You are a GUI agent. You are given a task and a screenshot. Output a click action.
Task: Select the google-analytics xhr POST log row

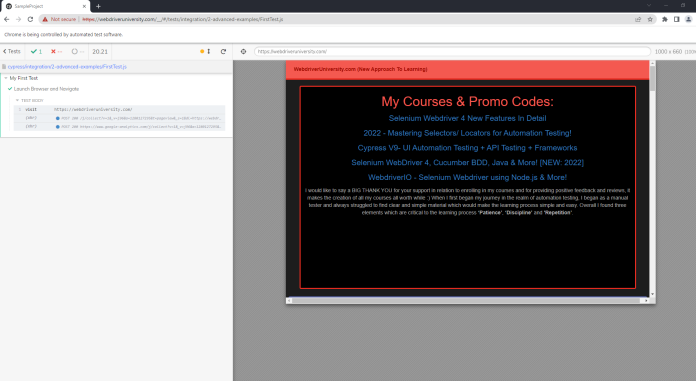119,127
